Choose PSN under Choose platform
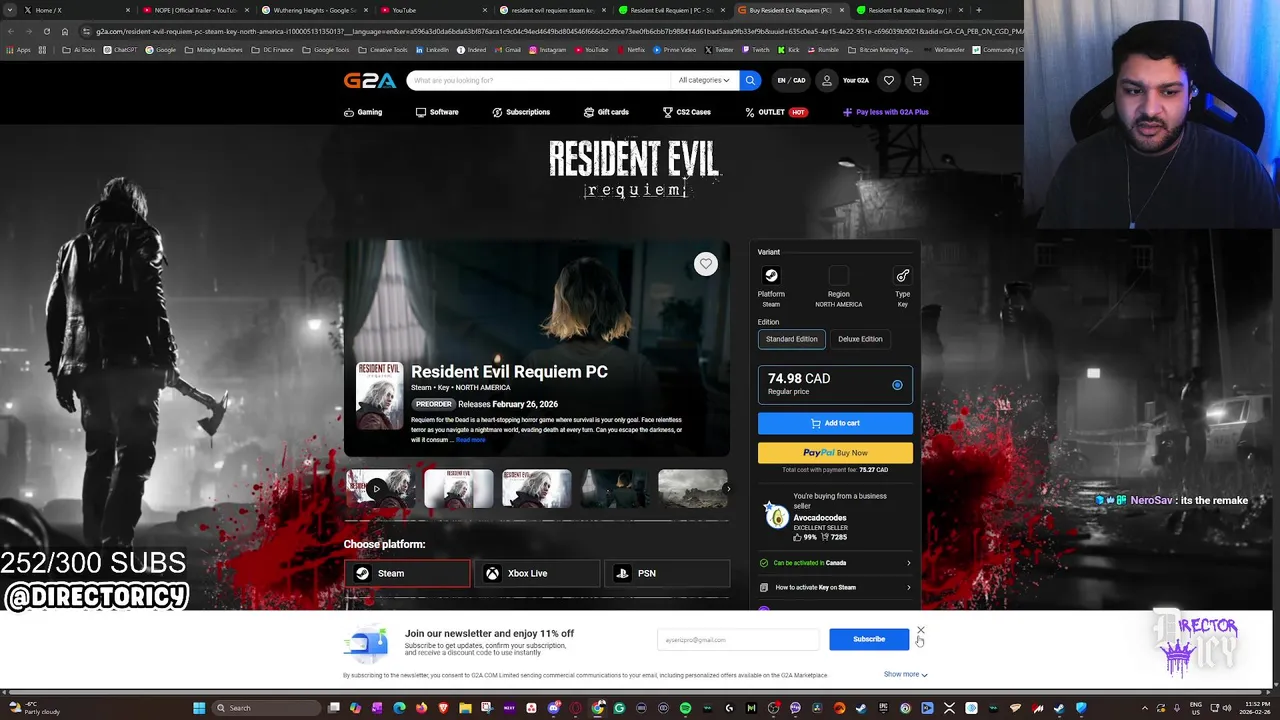Image resolution: width=1280 pixels, height=720 pixels. 667,573
